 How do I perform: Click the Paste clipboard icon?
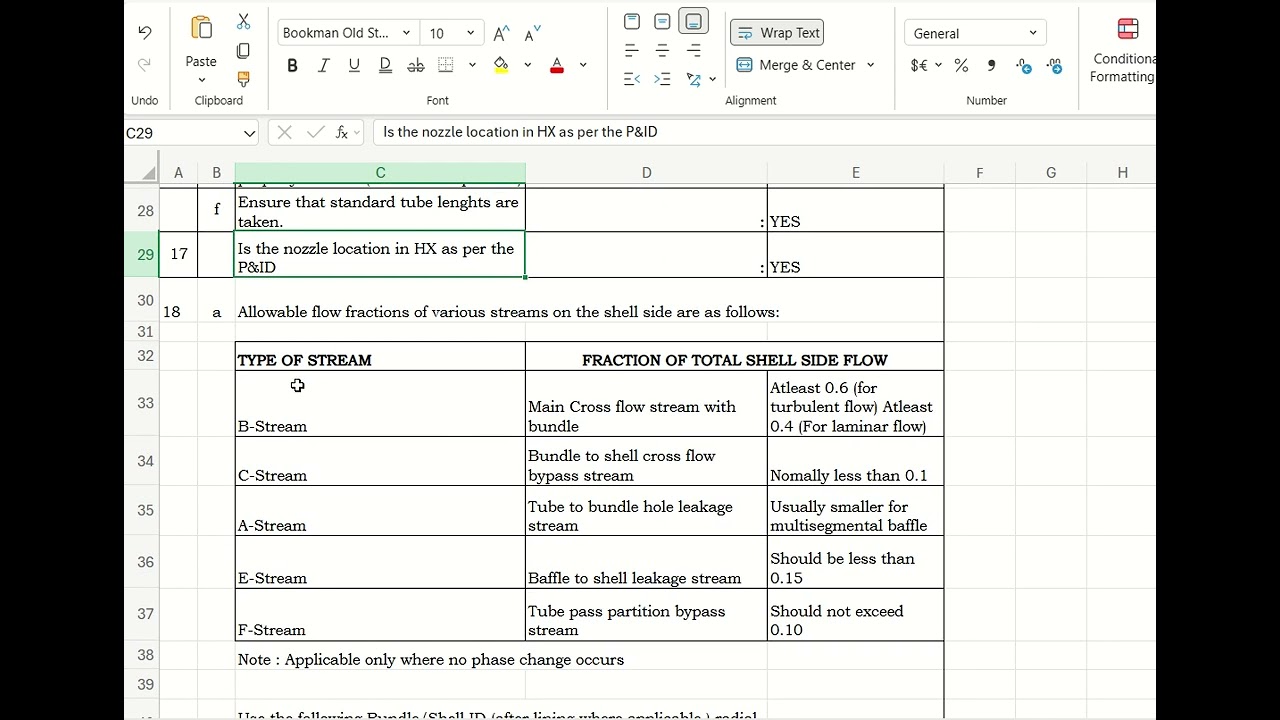(x=201, y=28)
